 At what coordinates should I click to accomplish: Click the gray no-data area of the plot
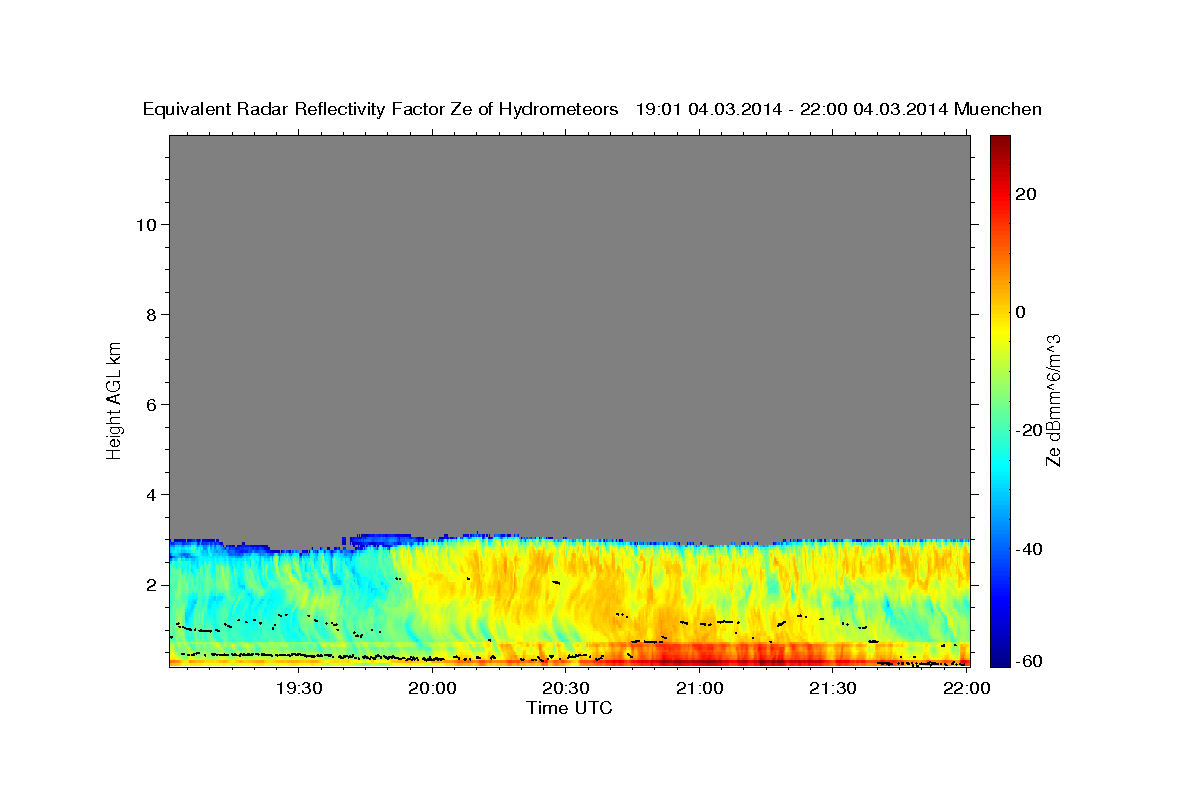569,335
